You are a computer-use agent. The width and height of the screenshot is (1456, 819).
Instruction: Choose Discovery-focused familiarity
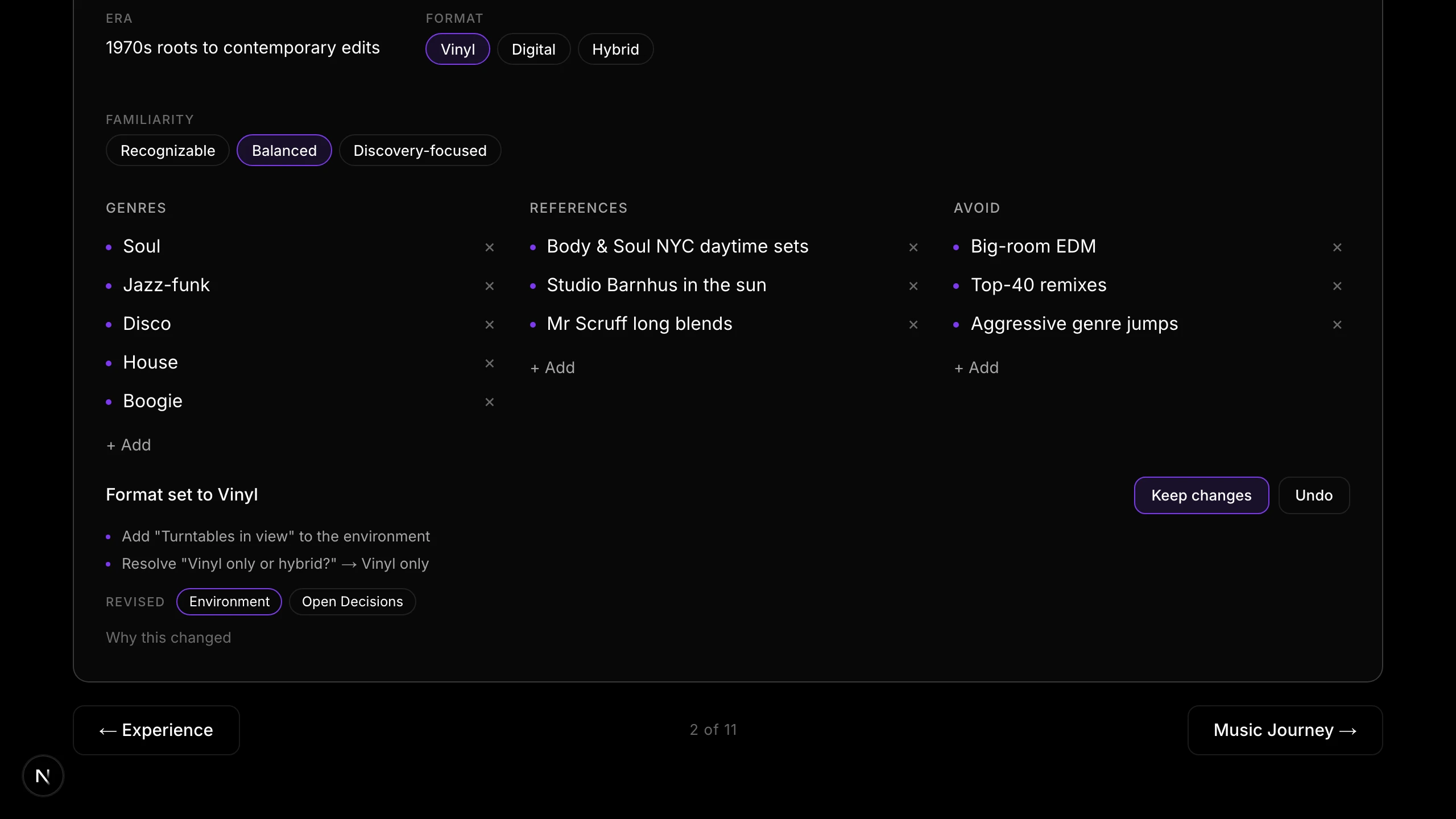(x=420, y=150)
